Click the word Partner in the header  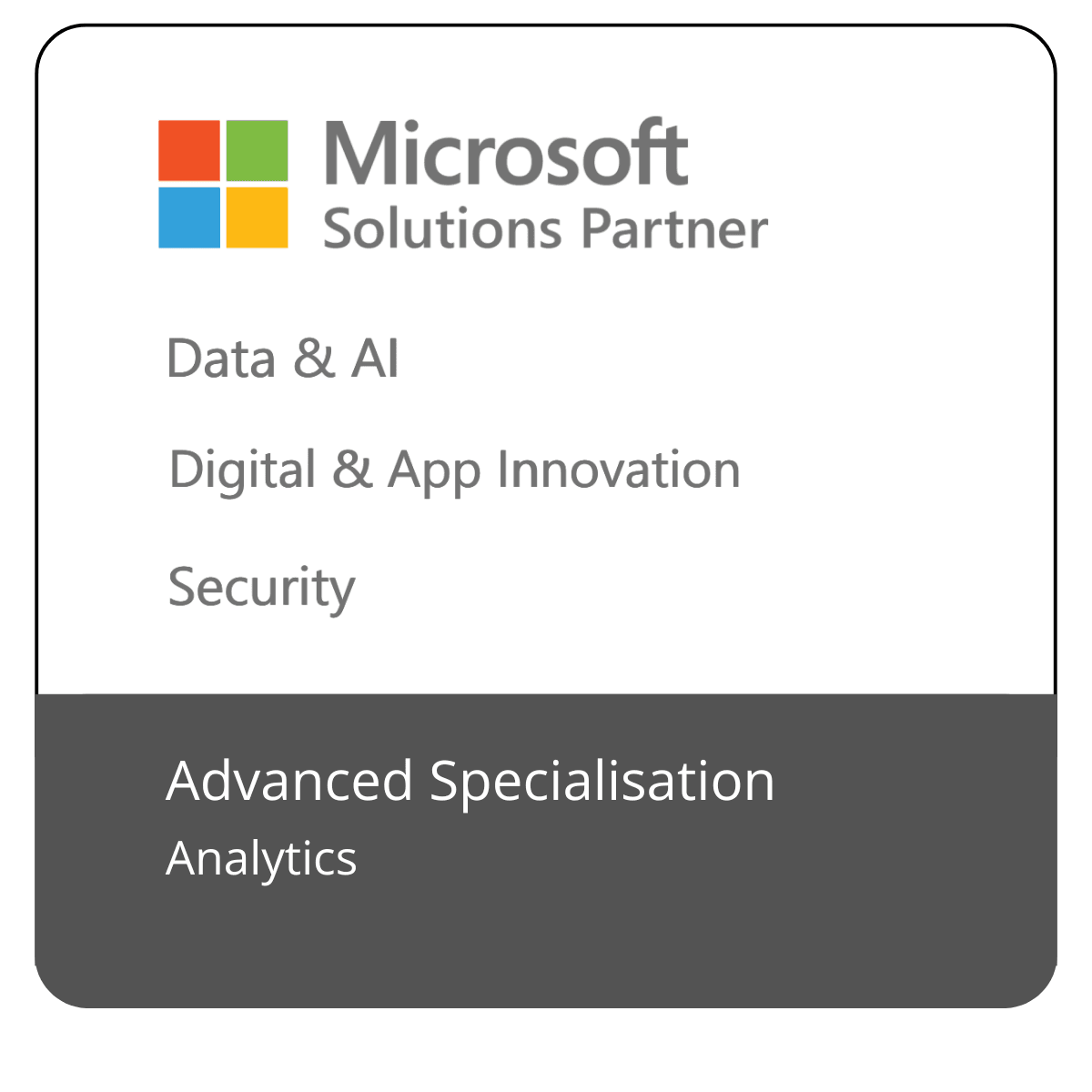675,228
